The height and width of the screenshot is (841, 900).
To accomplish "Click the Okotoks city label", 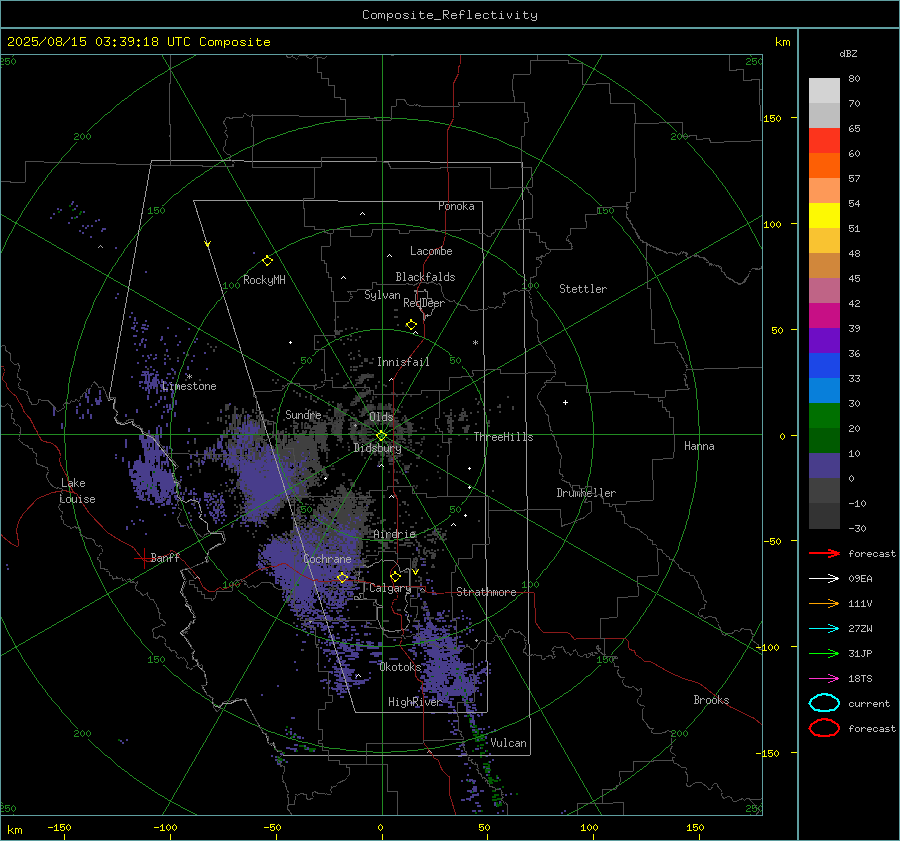I will tap(400, 667).
